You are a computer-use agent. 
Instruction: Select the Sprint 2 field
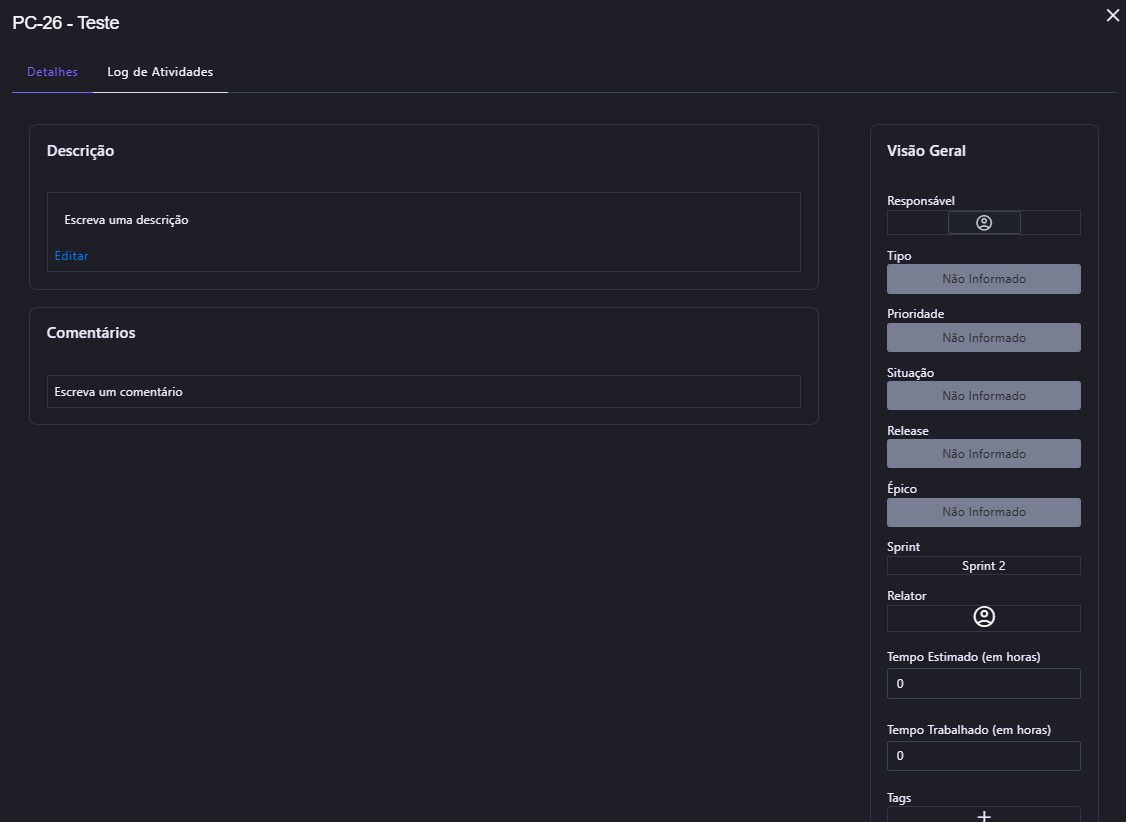(x=984, y=566)
